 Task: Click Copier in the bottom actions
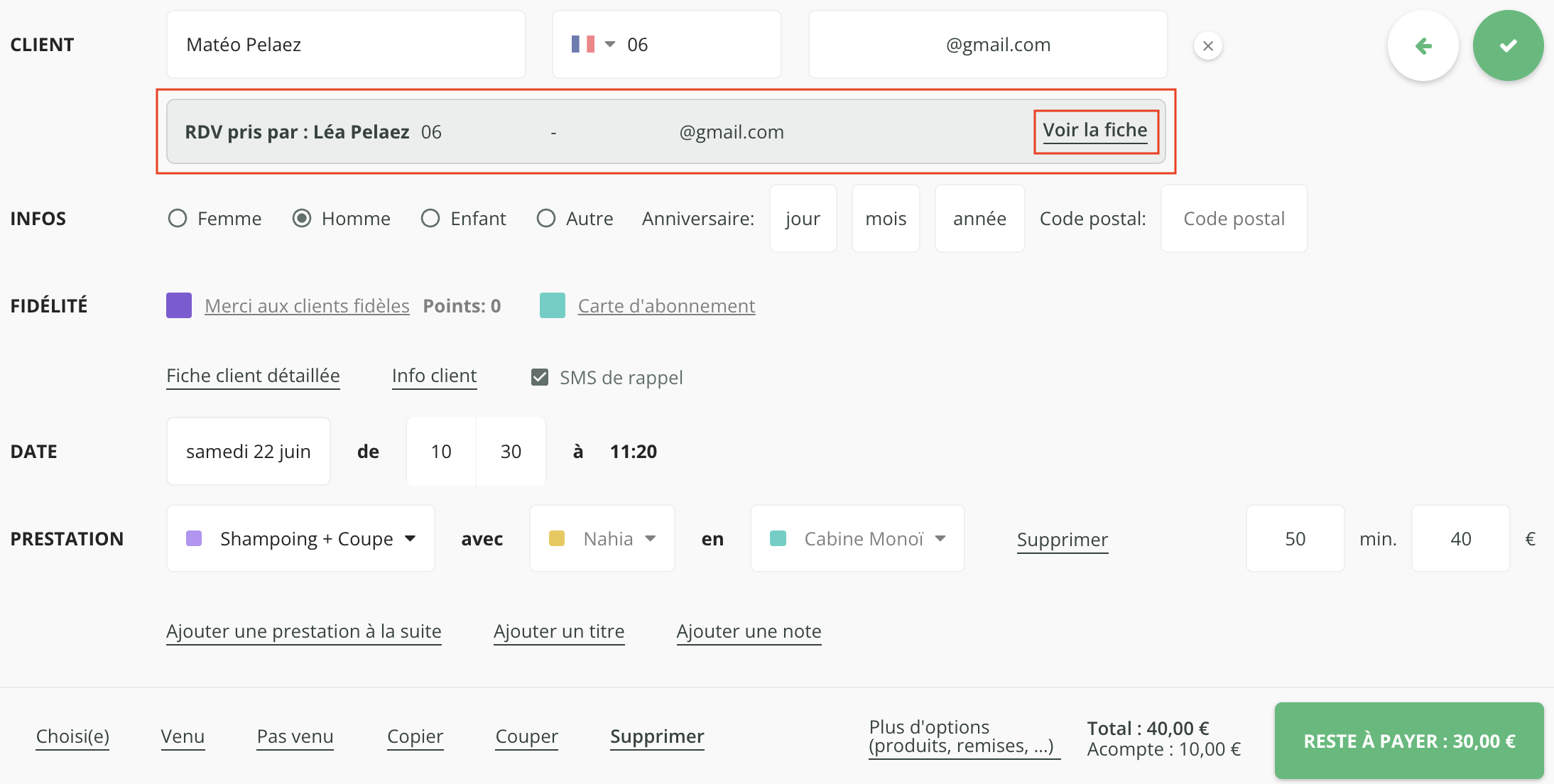415,736
